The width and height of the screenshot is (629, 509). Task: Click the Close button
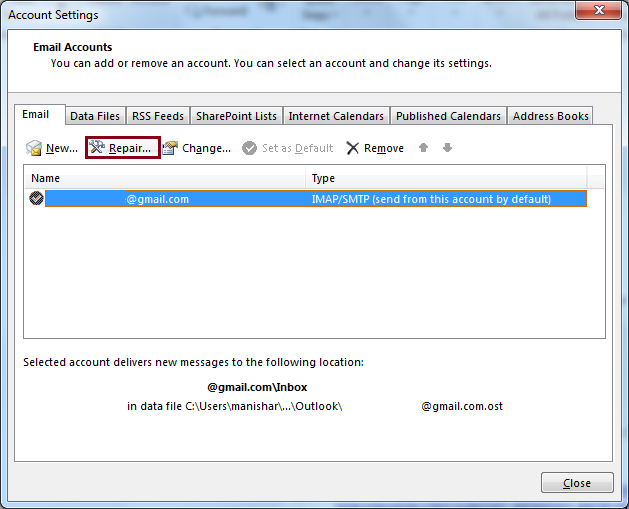pos(577,483)
